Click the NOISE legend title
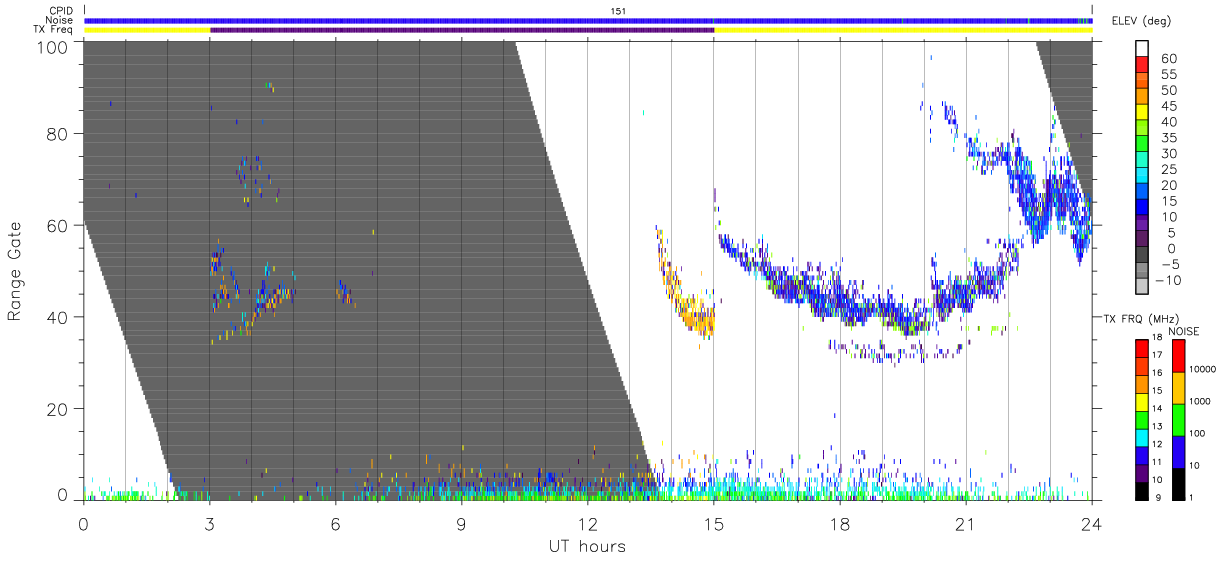1228x567 pixels. [1184, 330]
